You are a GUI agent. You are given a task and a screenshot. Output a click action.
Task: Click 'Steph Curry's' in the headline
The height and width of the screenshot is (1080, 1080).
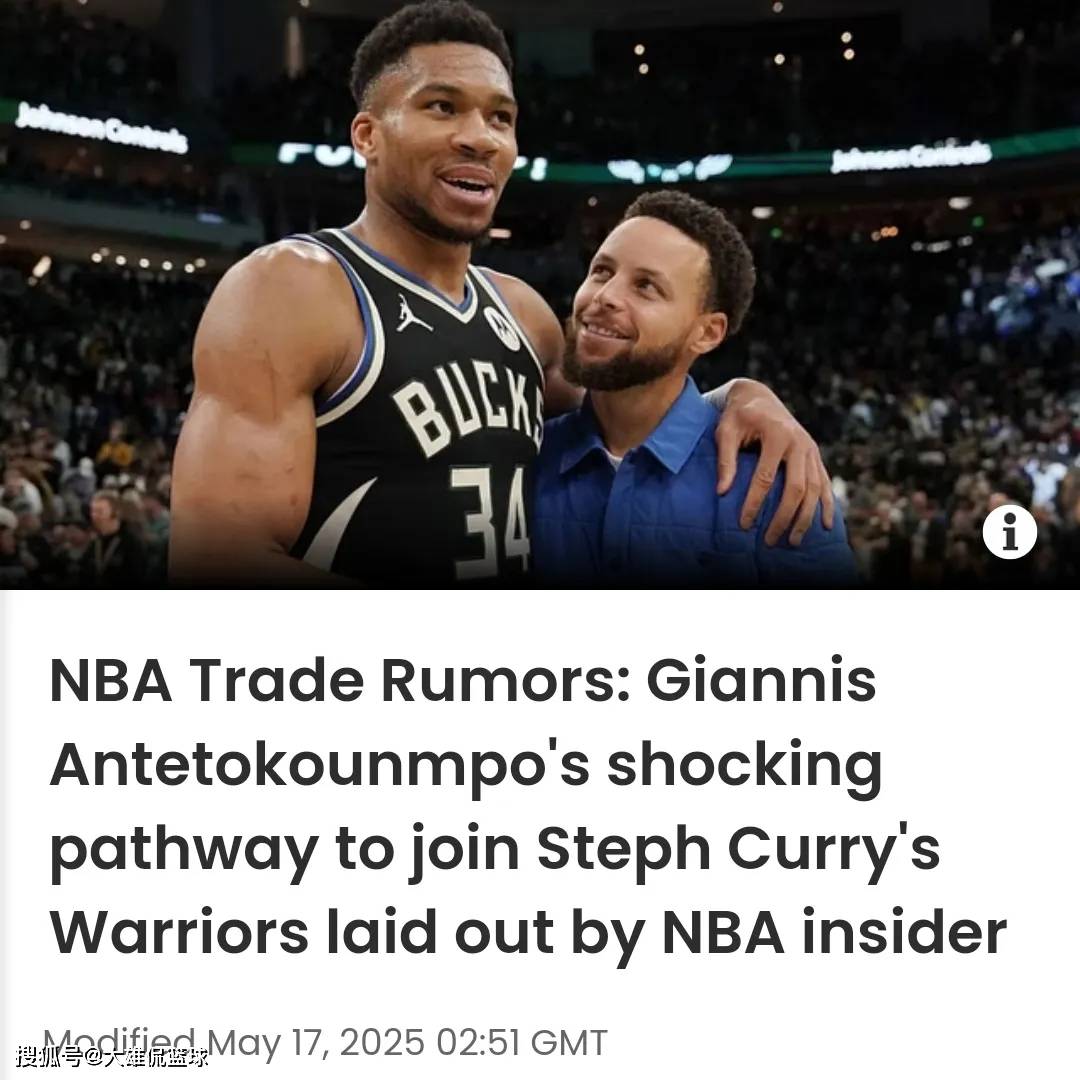click(x=738, y=851)
